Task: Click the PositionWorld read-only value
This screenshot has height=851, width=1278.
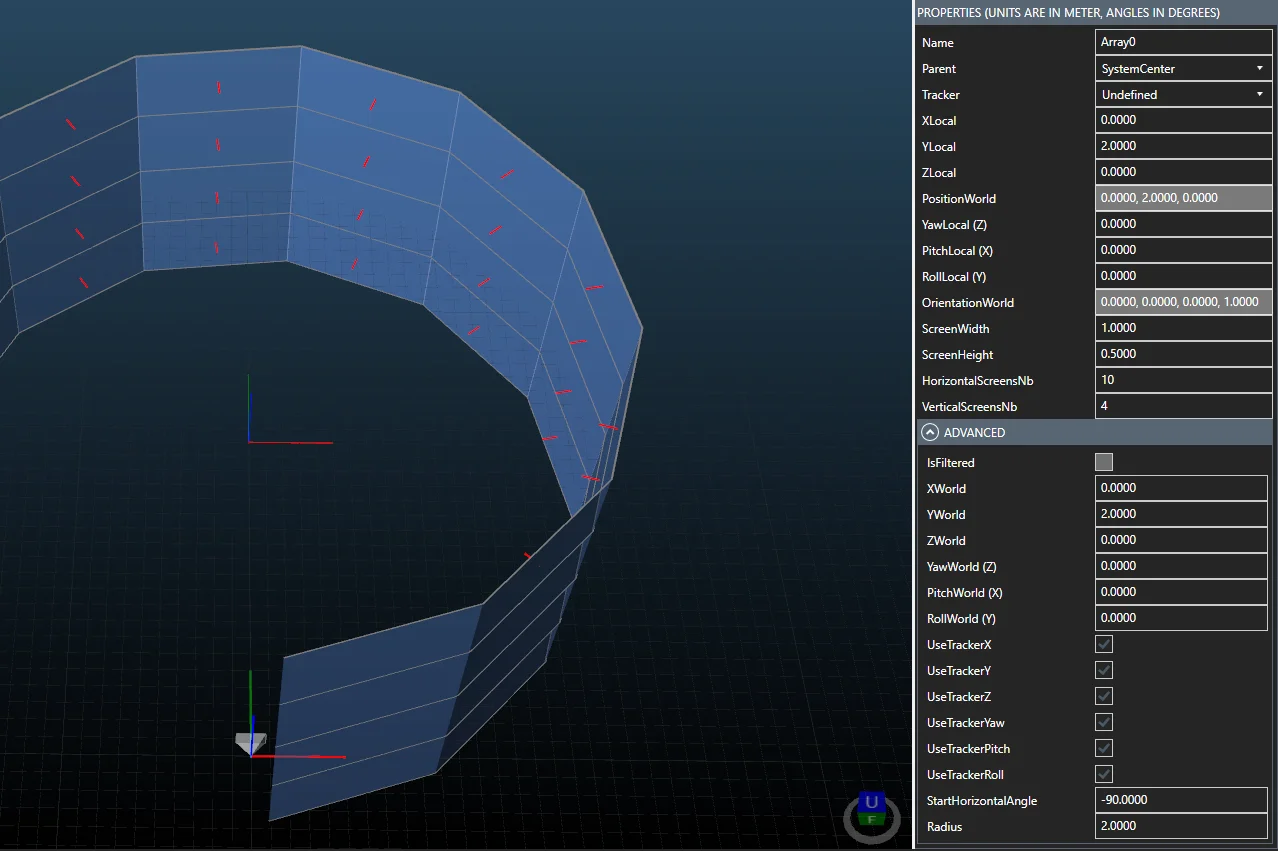Action: point(1184,199)
